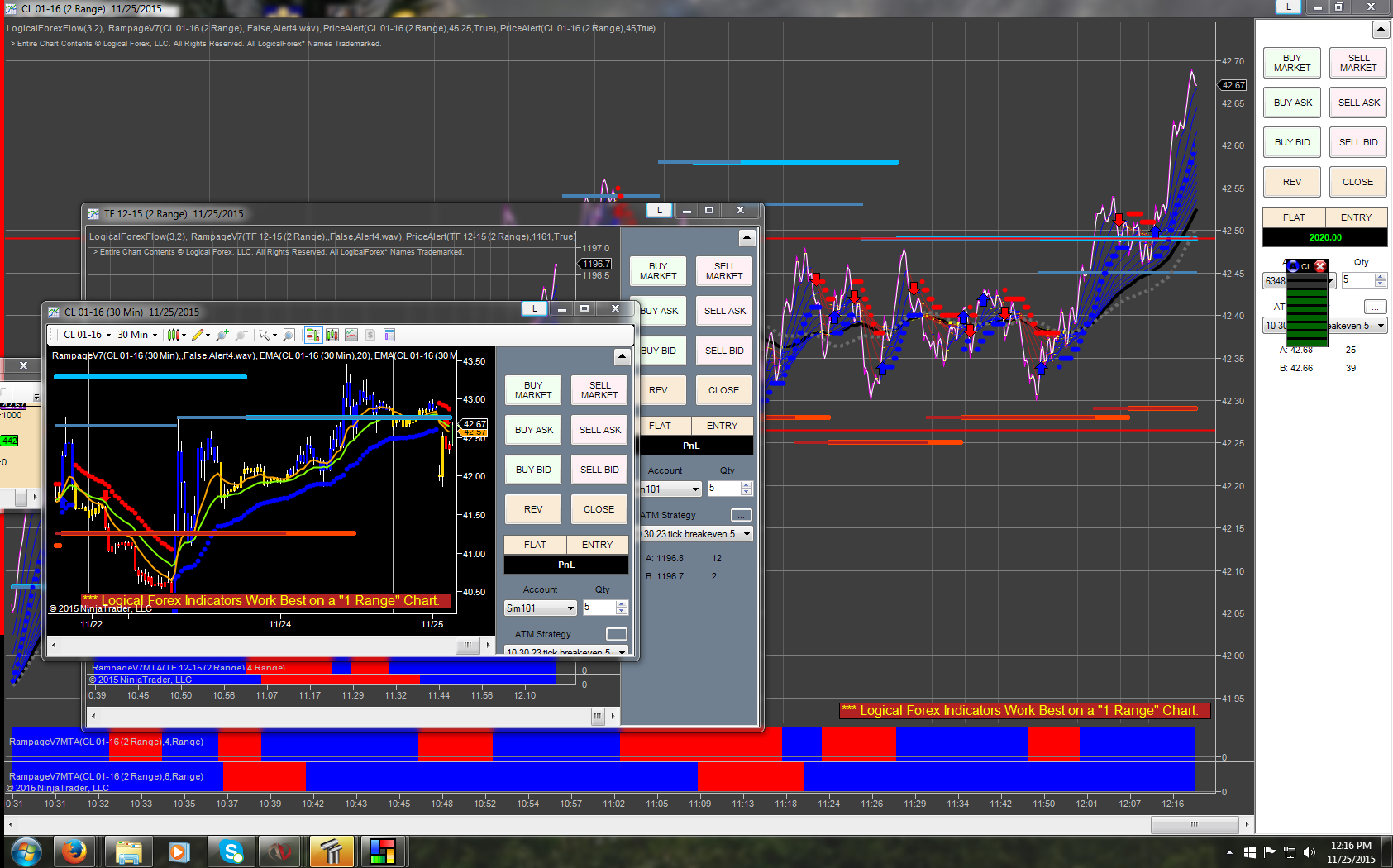
Task: Open chart style candlestick icon in 30 Min chart
Action: tap(174, 335)
